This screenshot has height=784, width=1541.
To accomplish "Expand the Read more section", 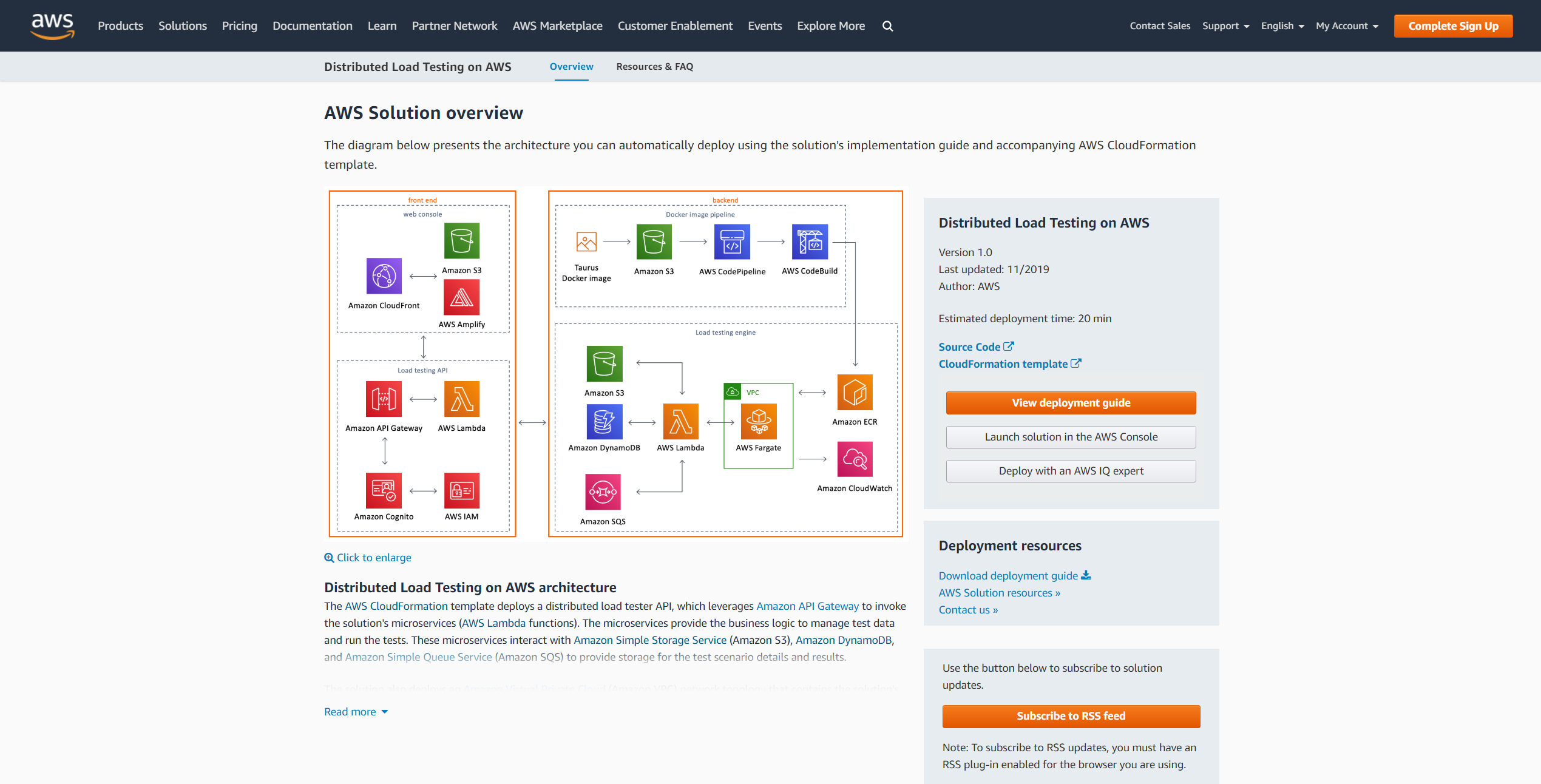I will coord(356,712).
